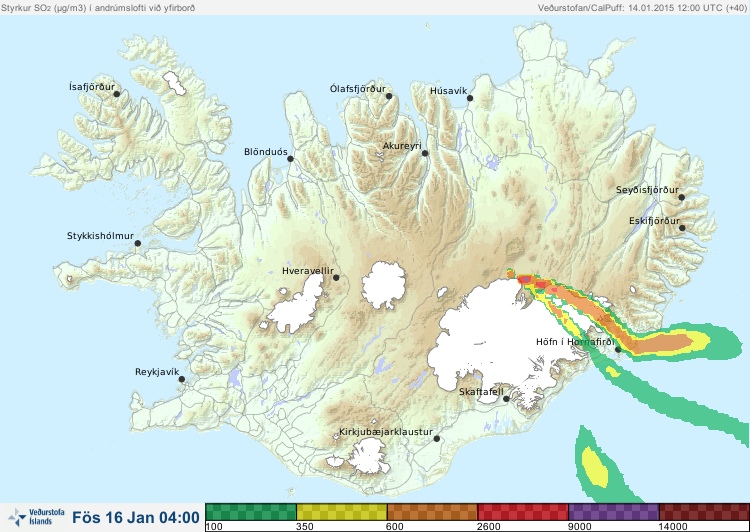
Task: Click the 600 legend value label
Action: (x=395, y=527)
